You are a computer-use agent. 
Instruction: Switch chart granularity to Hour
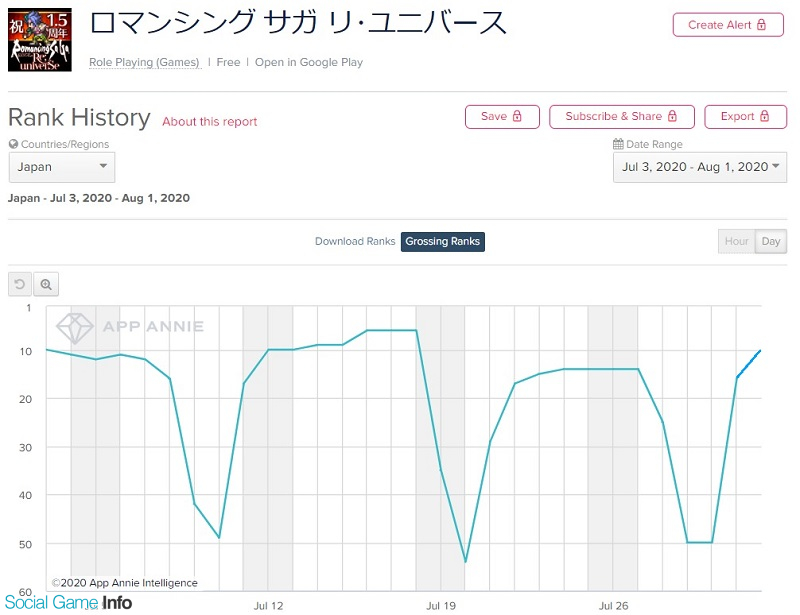point(736,241)
